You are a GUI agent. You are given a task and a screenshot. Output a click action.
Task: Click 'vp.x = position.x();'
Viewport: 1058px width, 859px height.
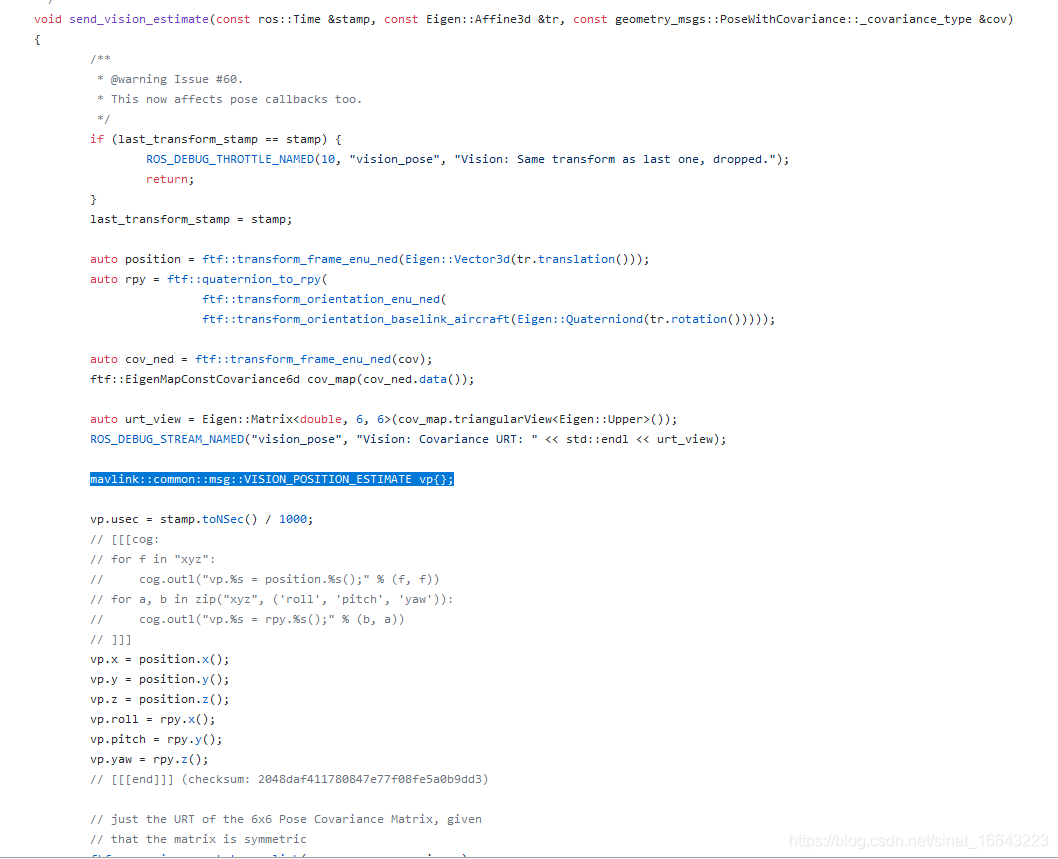(160, 659)
